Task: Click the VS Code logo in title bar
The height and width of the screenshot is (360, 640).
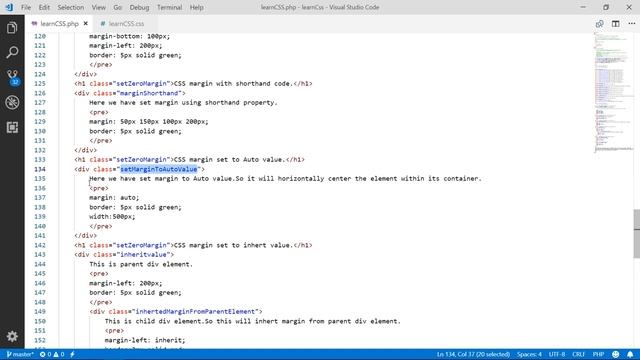Action: tap(9, 7)
